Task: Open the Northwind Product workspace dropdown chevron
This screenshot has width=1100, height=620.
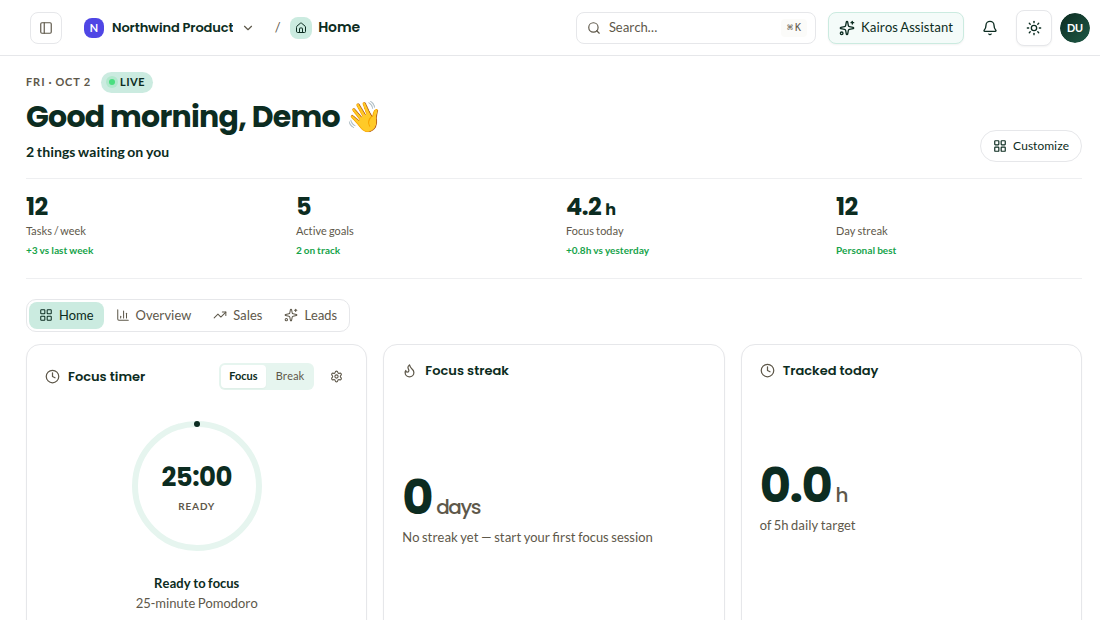Action: tap(248, 28)
